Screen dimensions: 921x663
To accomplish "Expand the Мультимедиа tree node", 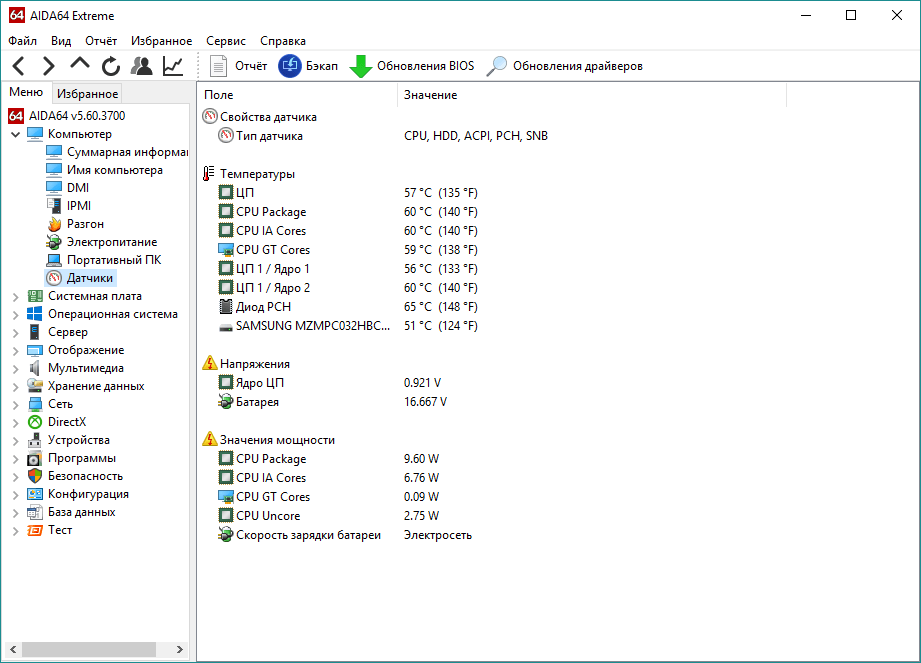I will coord(15,369).
